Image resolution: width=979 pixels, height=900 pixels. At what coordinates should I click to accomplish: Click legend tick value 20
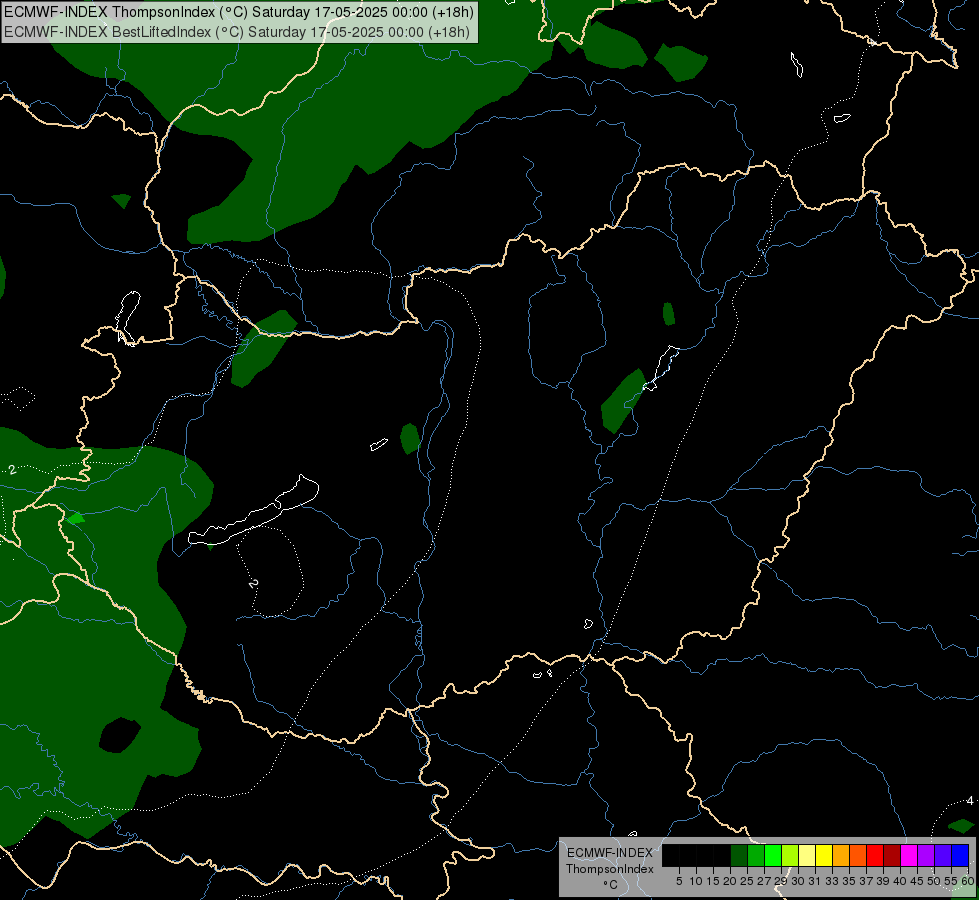pos(730,881)
